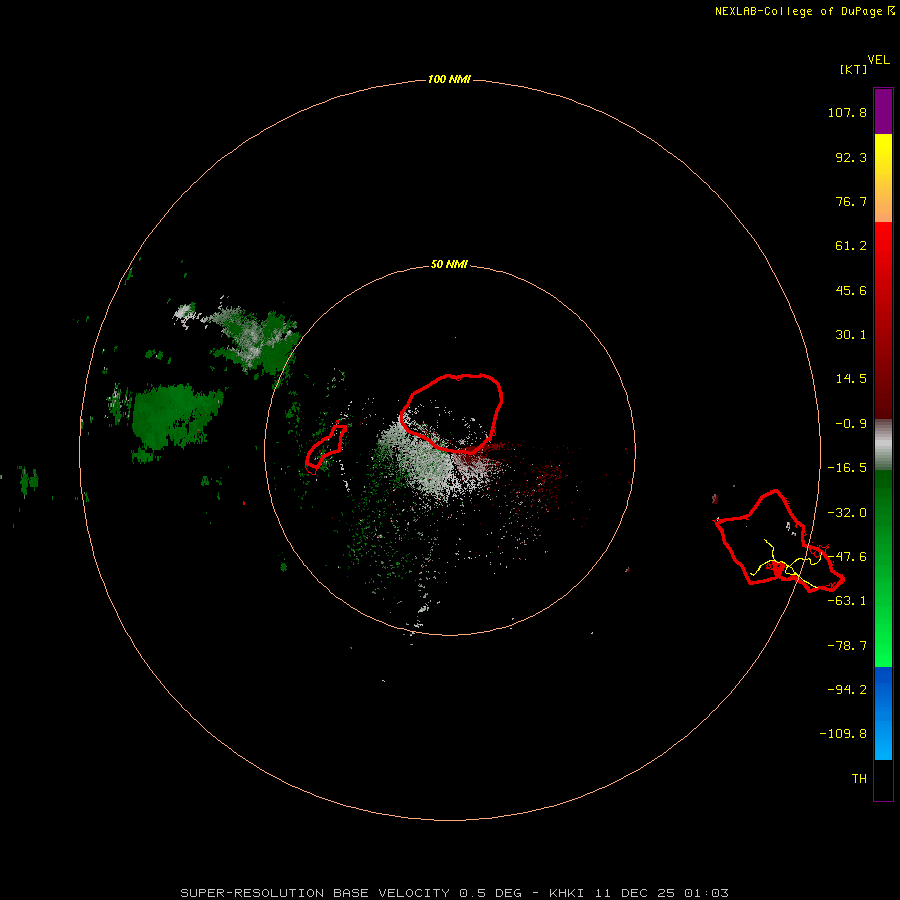900x900 pixels.
Task: Click the 30.1 velocity scale value
Action: (x=851, y=335)
